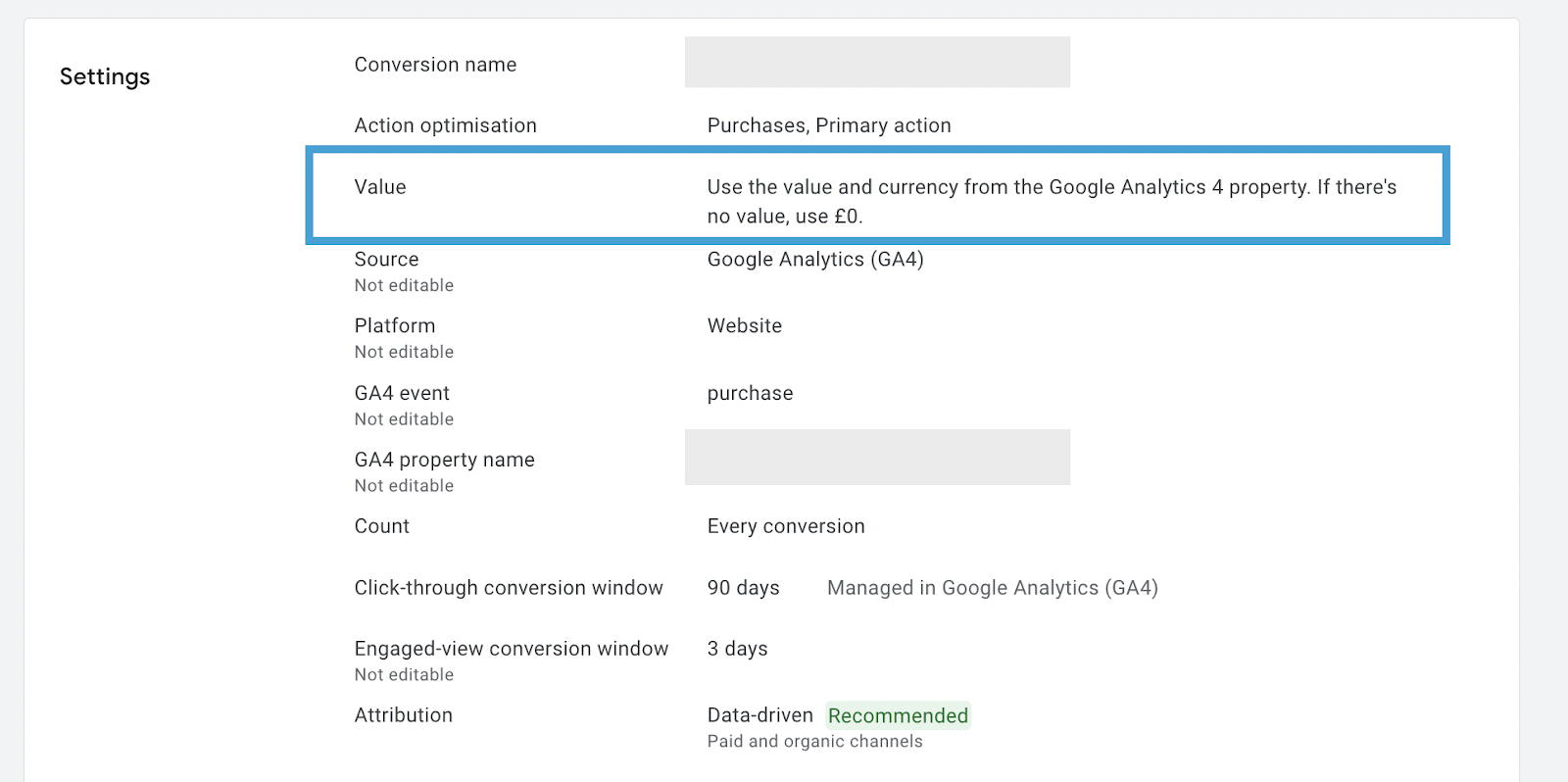Click the 'Every conversion' count value
The height and width of the screenshot is (782, 1568).
pyautogui.click(x=786, y=526)
